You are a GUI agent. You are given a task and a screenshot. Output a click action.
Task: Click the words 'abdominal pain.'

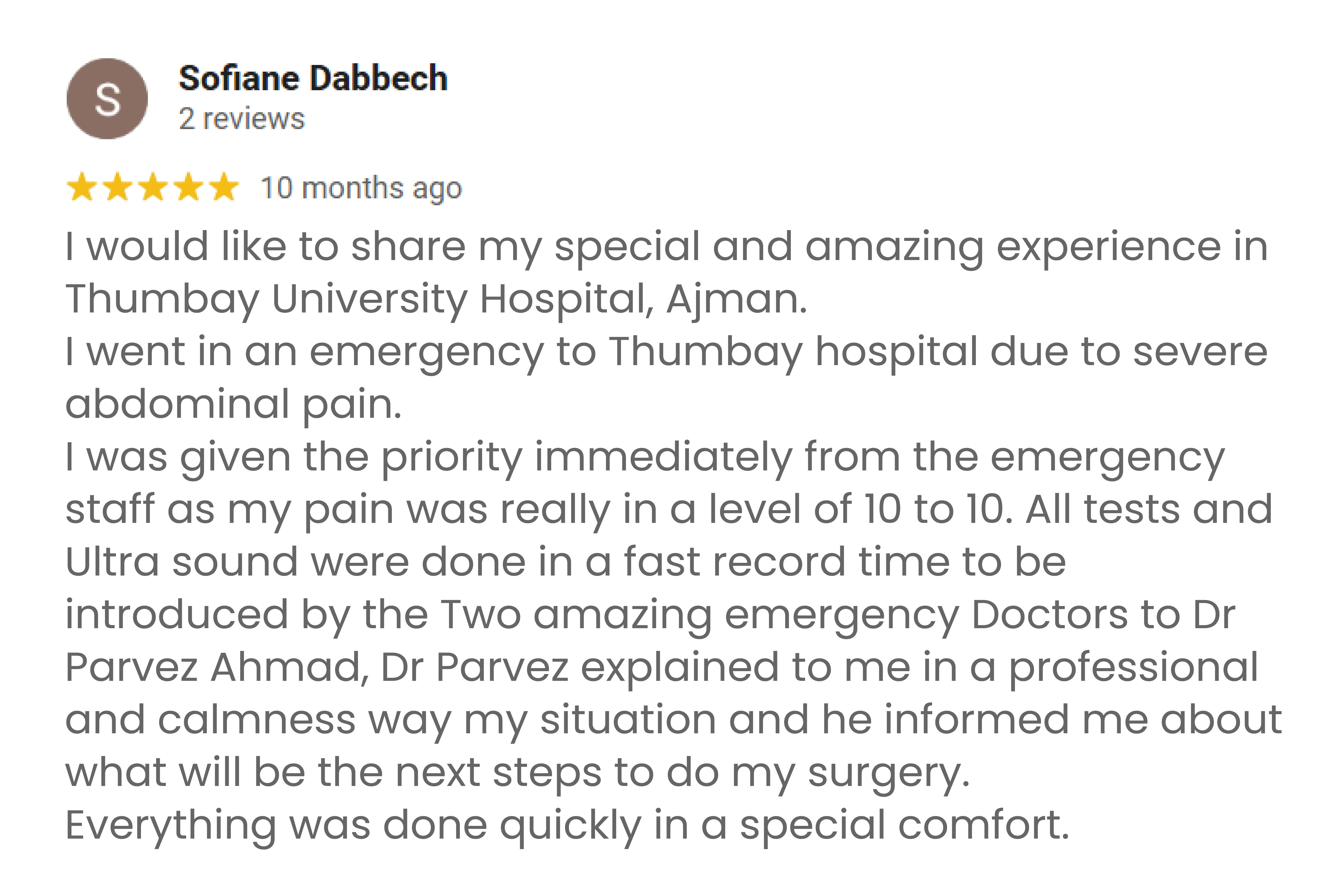(x=233, y=404)
